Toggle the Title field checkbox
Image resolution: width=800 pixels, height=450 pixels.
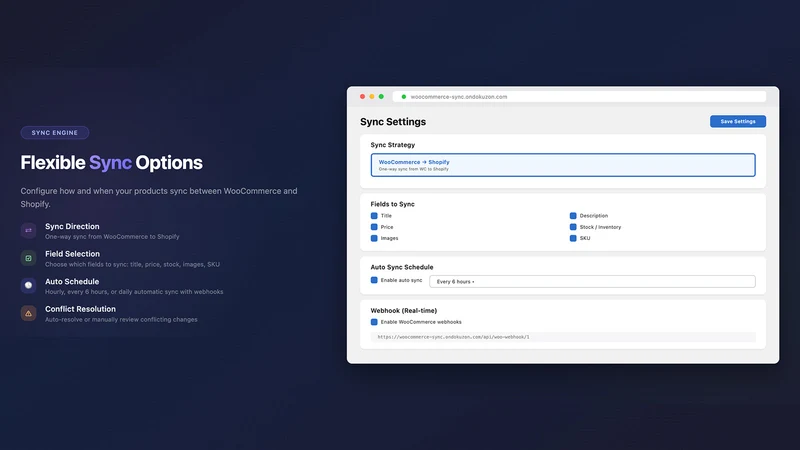(374, 216)
